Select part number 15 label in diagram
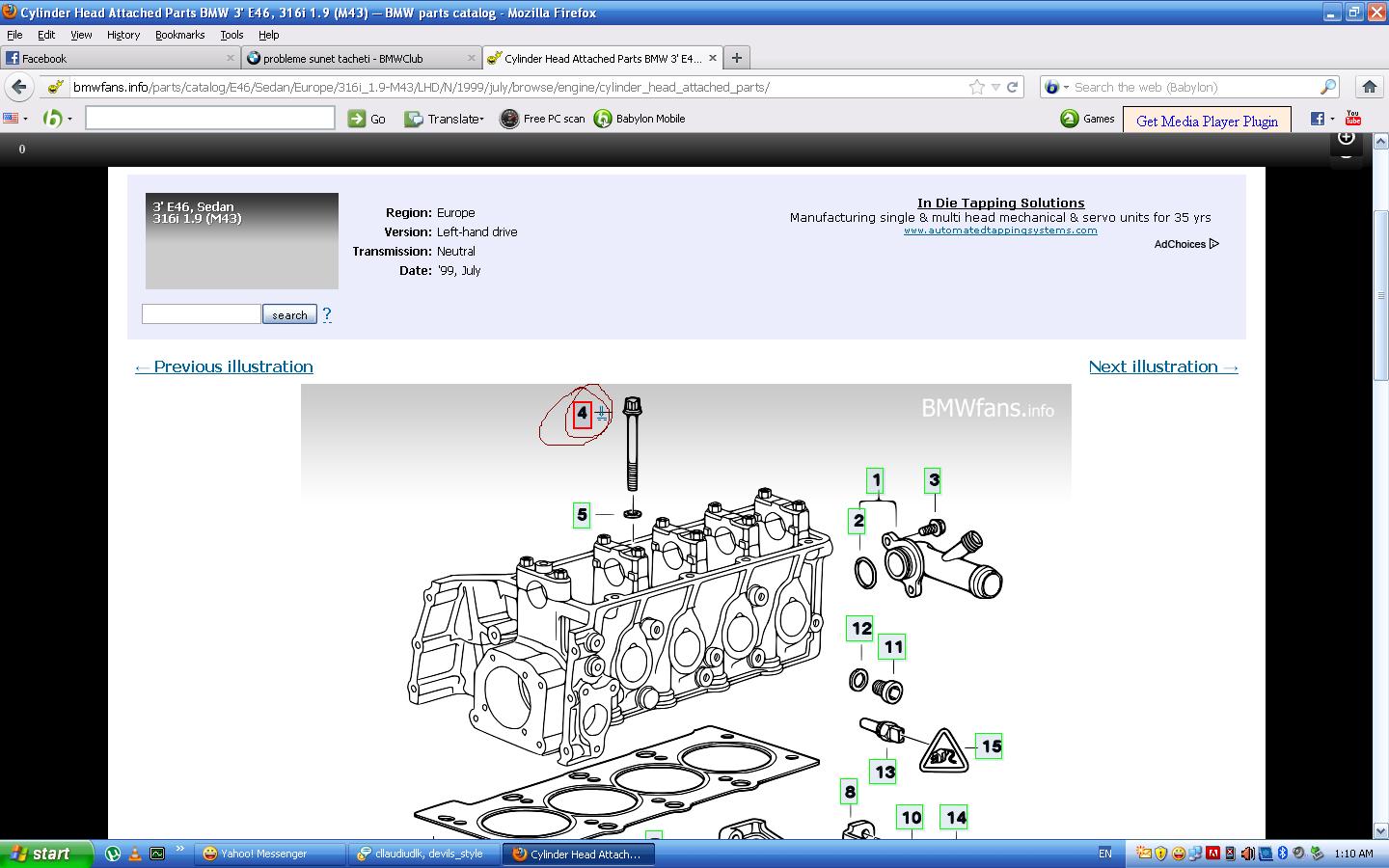 991,746
